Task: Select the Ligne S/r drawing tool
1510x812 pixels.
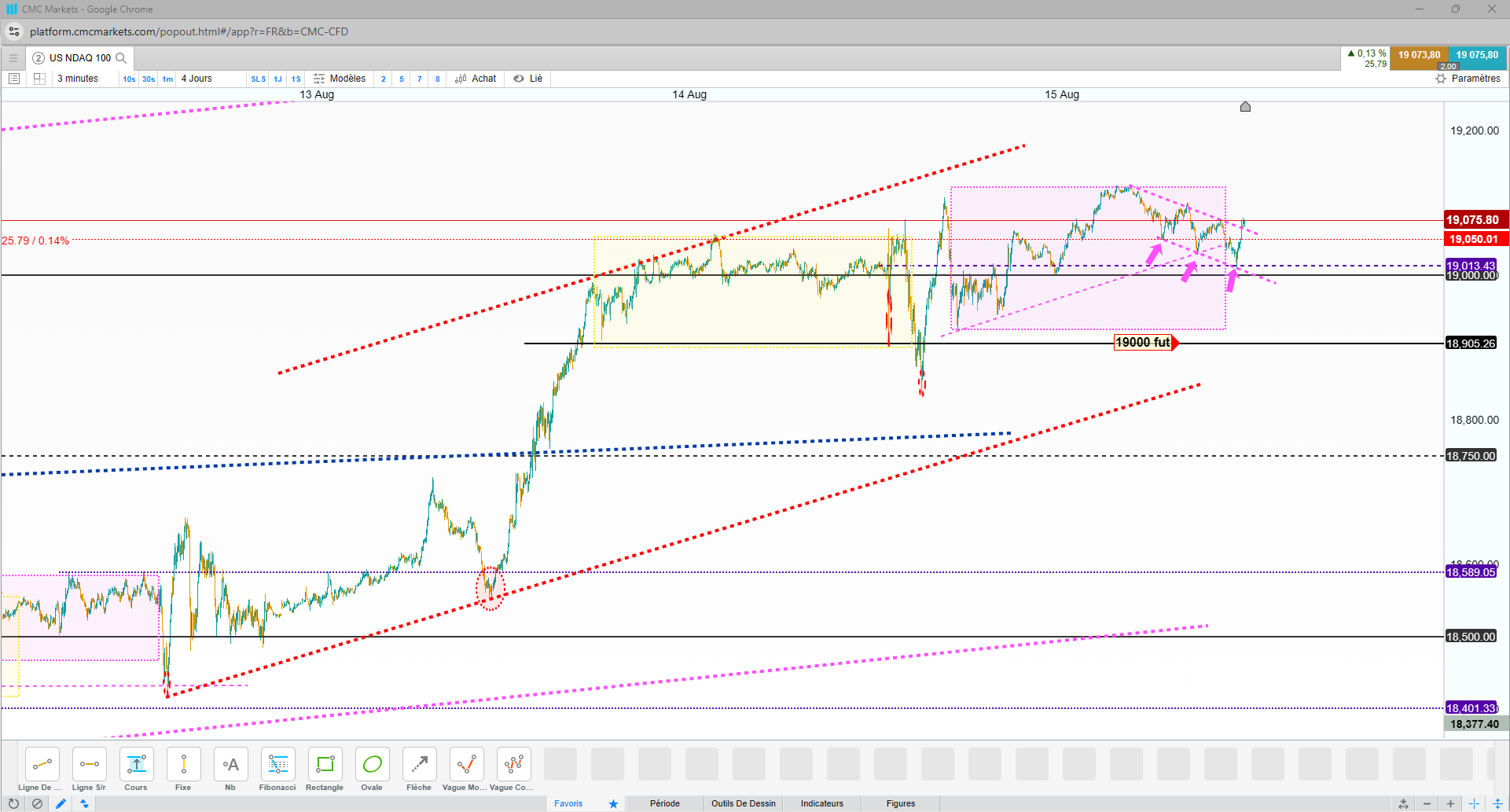Action: (x=89, y=770)
